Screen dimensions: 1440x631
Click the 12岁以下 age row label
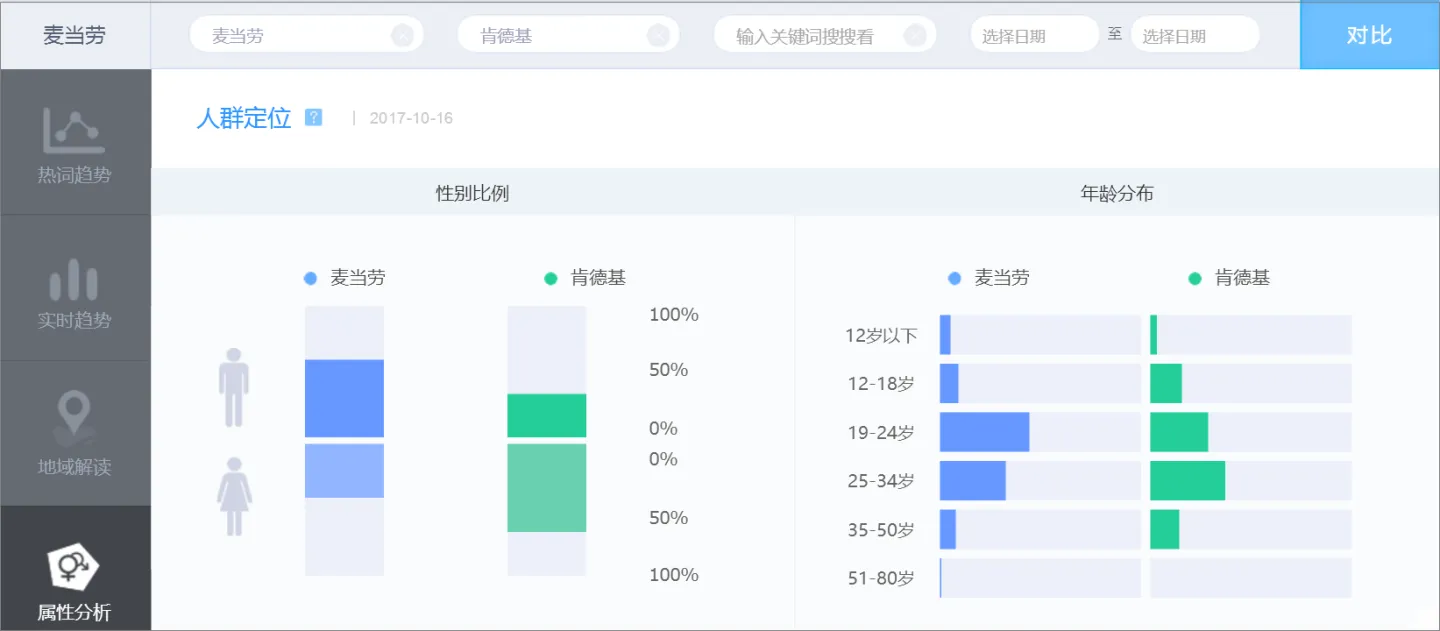pos(881,335)
